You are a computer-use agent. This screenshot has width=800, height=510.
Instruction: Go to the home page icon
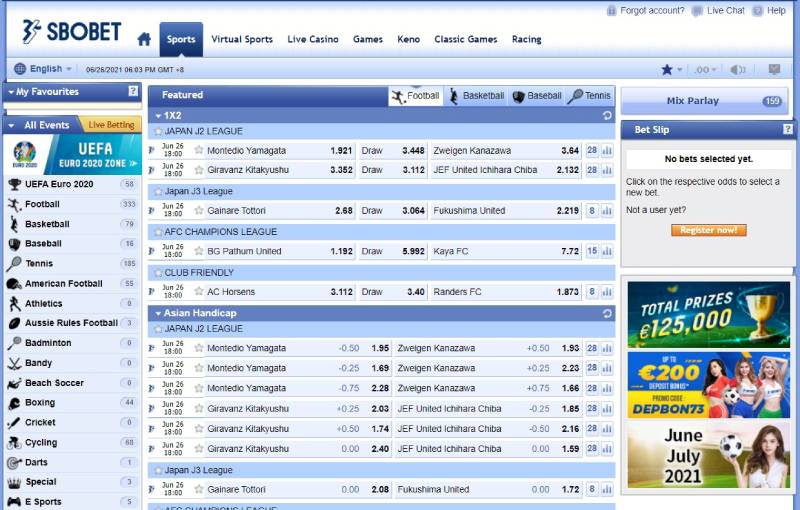pyautogui.click(x=144, y=40)
